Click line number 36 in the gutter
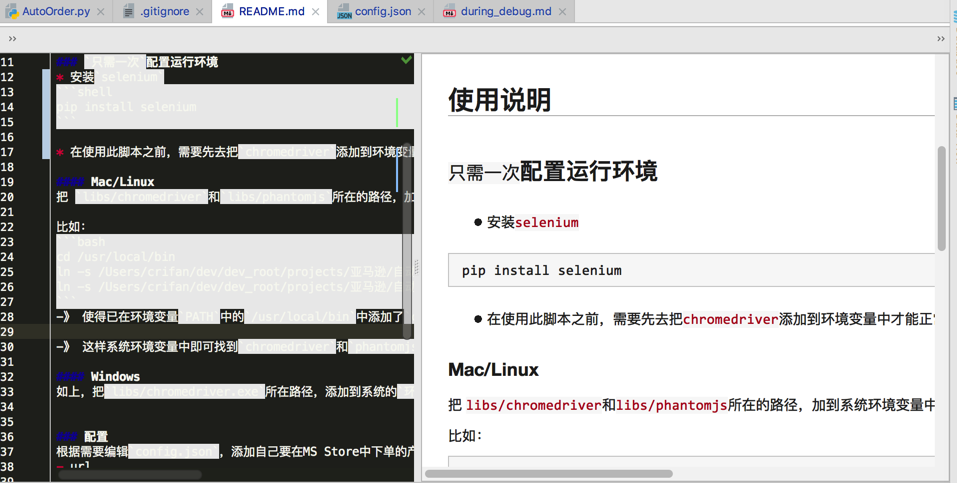This screenshot has width=957, height=483. (7, 437)
